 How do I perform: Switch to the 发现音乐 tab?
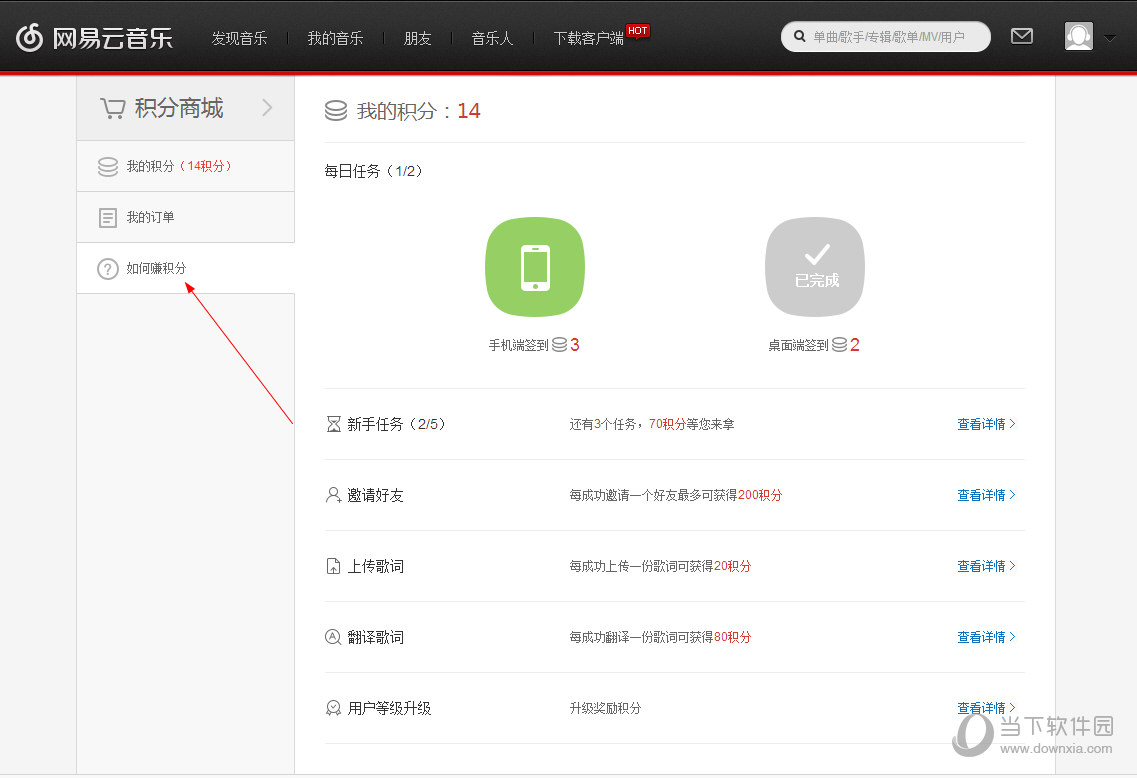tap(239, 38)
